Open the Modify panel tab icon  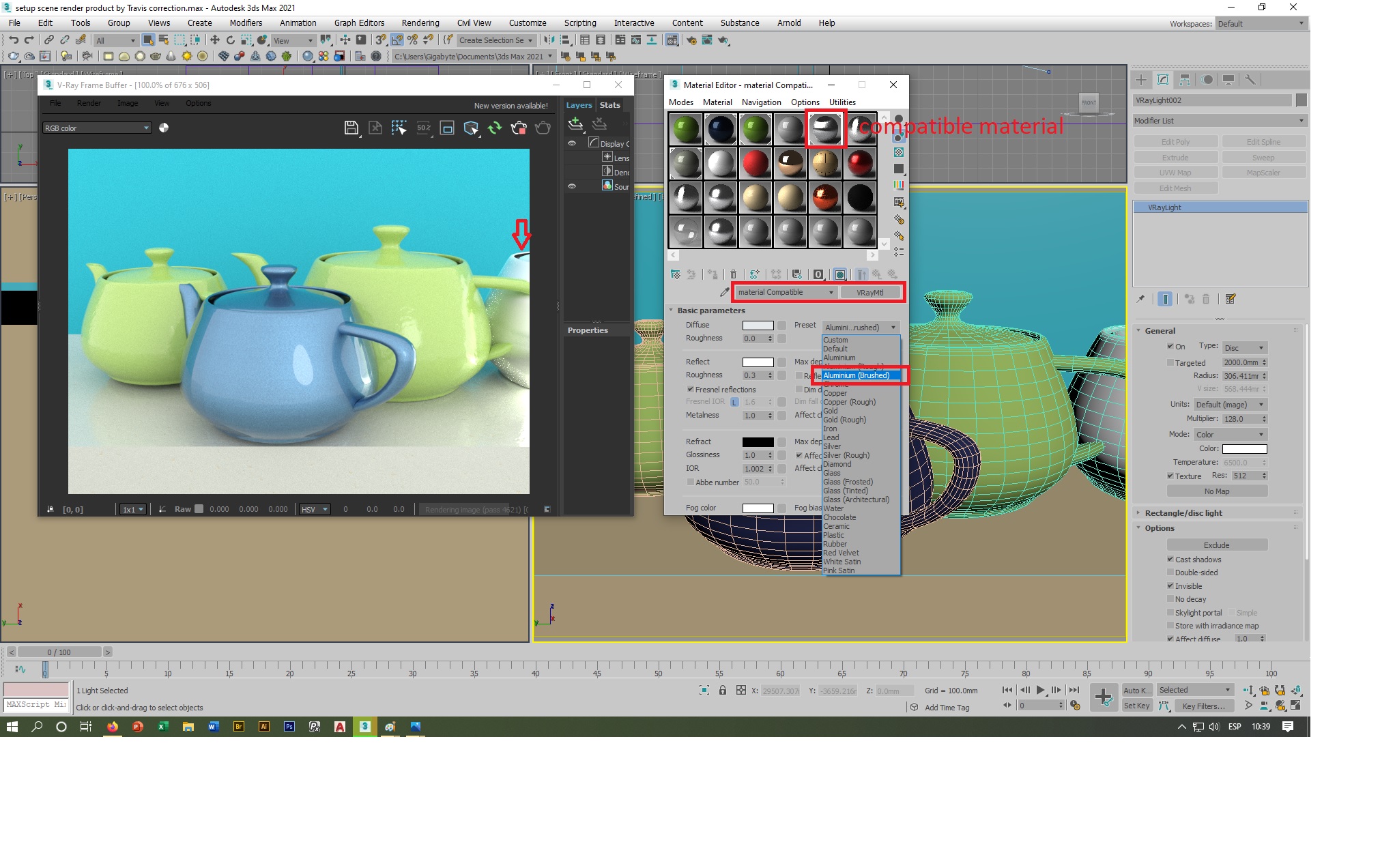point(1163,80)
